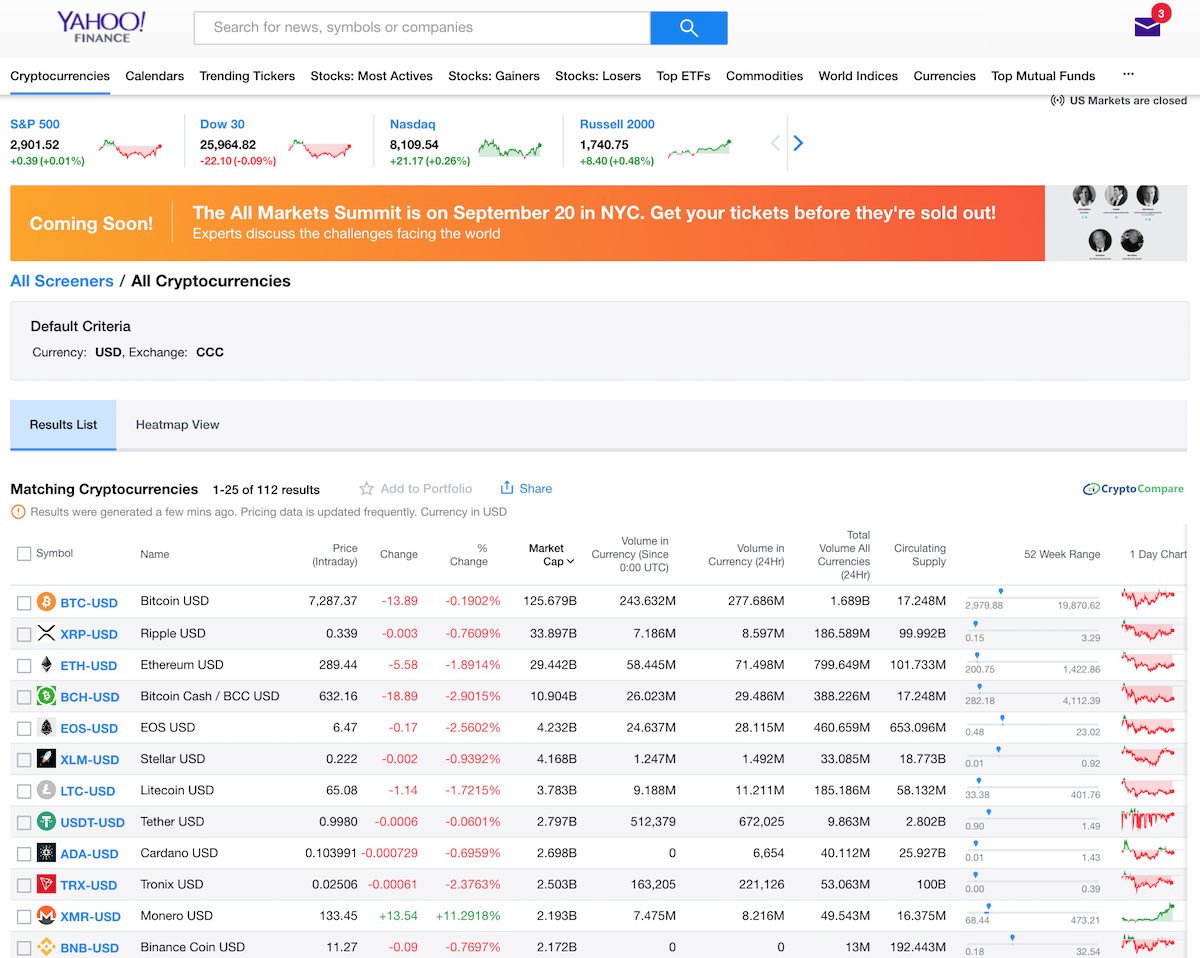Open the three-dots more navigation menu
Image resolution: width=1200 pixels, height=958 pixels.
point(1129,76)
